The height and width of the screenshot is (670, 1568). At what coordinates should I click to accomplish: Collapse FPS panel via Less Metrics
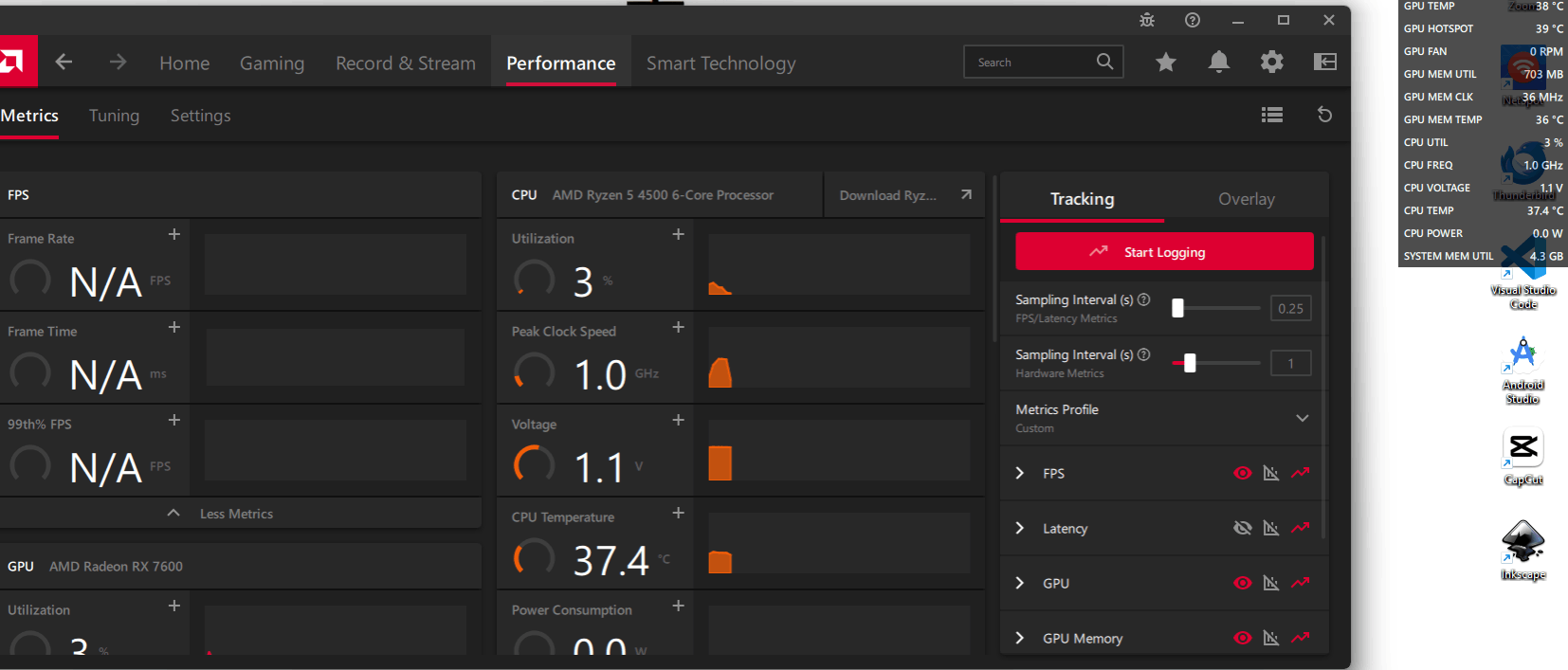point(220,514)
